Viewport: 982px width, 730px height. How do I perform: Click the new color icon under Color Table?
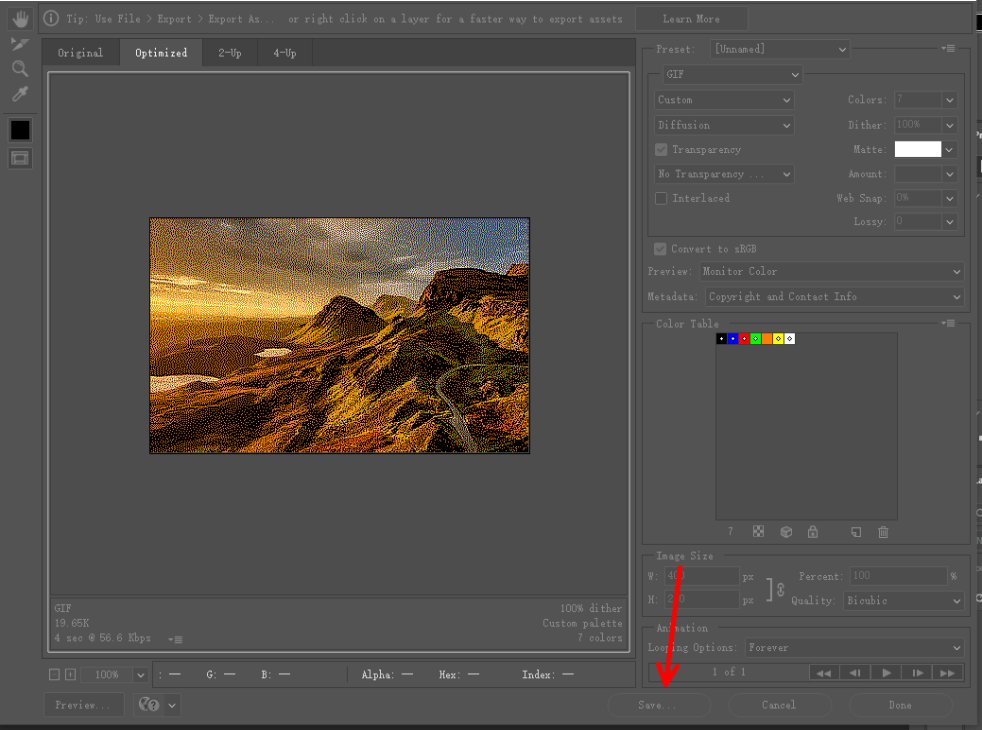[856, 532]
